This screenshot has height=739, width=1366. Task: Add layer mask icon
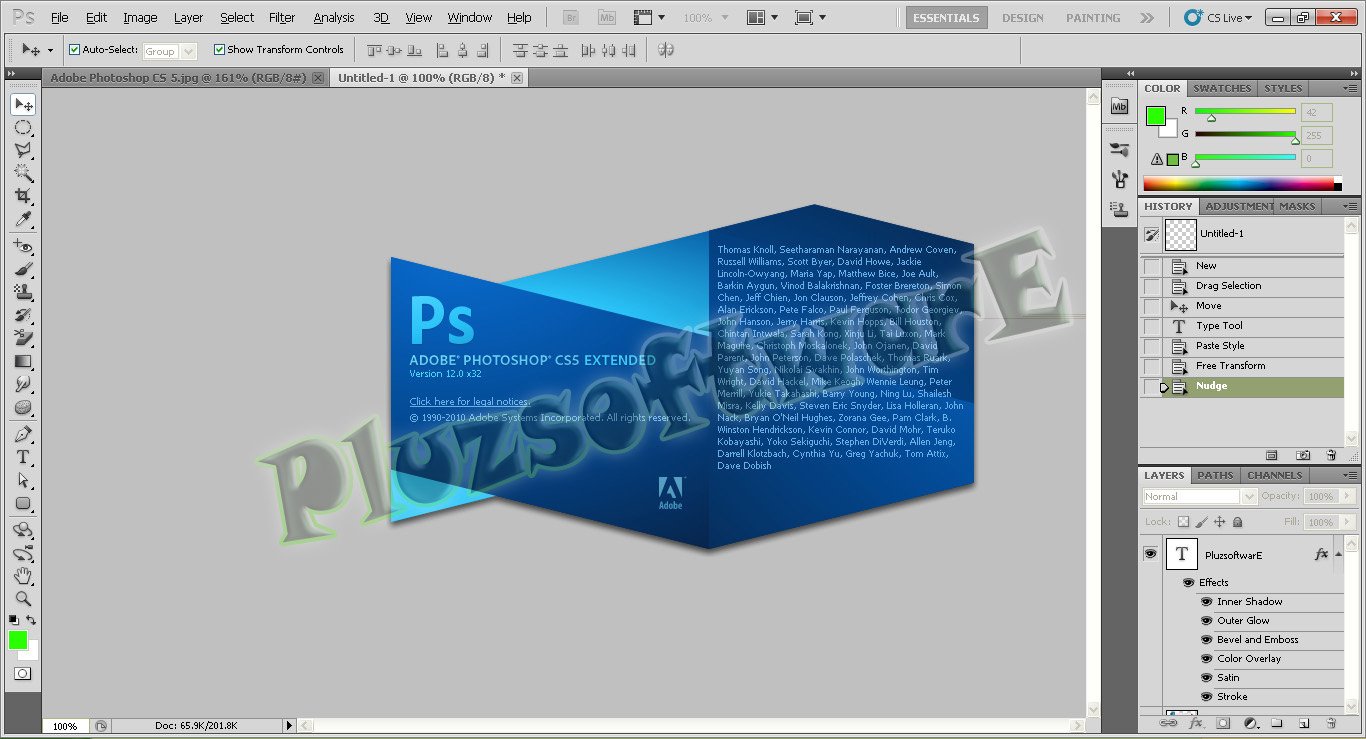coord(1222,722)
